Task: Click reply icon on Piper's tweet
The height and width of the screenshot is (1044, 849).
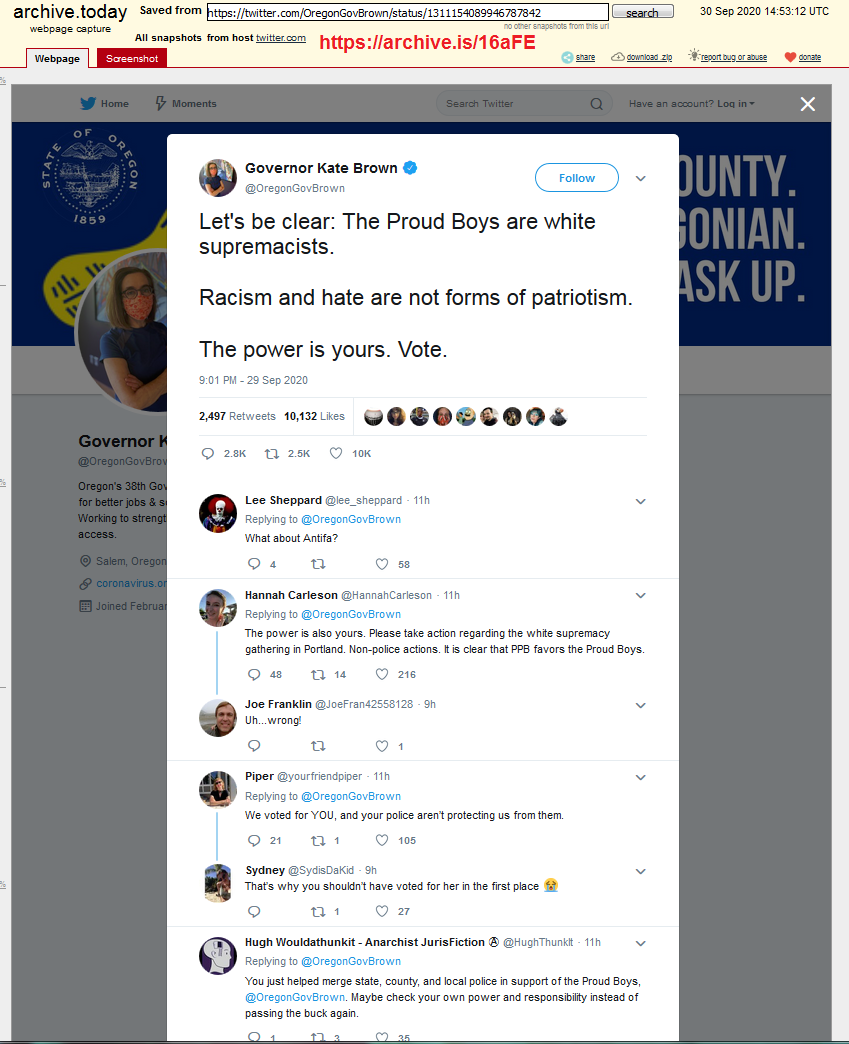Action: coord(253,840)
